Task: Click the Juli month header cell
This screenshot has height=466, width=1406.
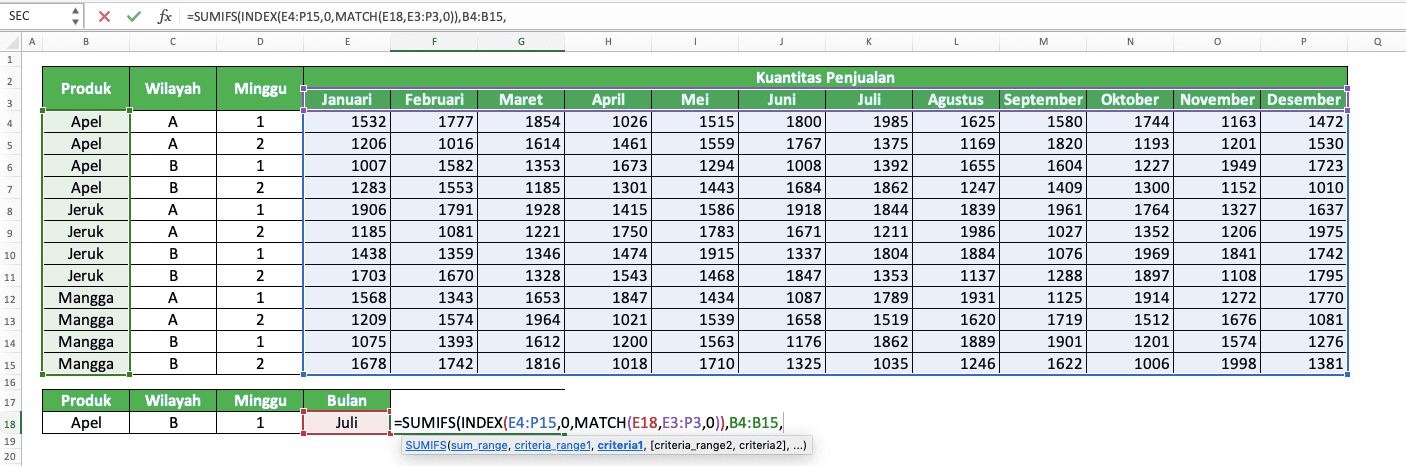Action: [x=869, y=99]
